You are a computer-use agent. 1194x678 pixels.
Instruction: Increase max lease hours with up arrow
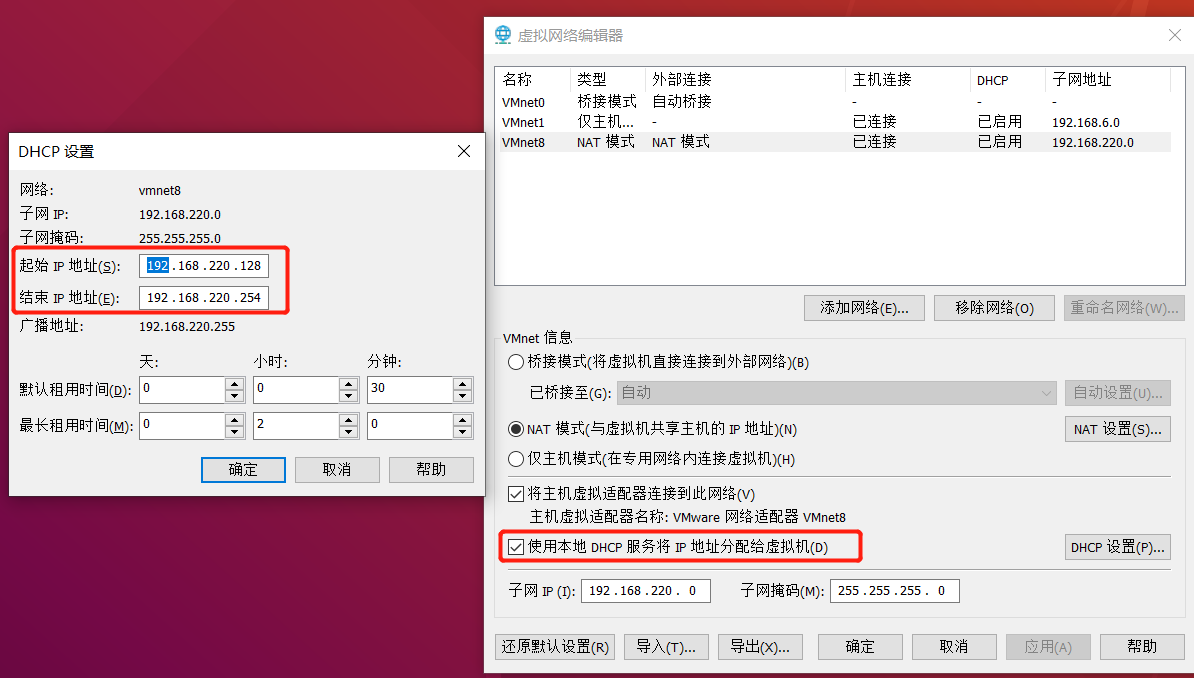[x=349, y=420]
